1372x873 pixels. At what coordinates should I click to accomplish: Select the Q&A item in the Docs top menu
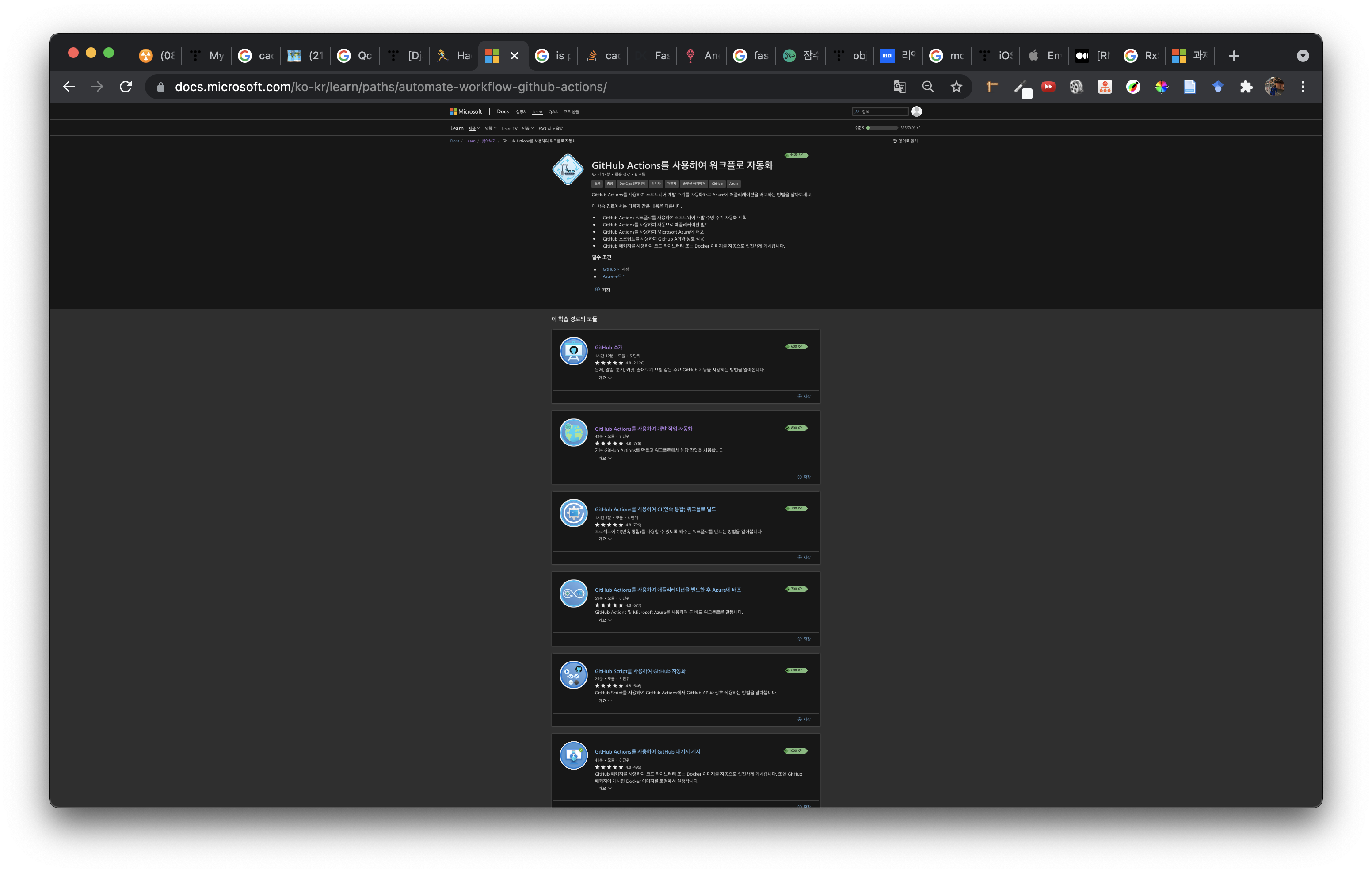553,112
